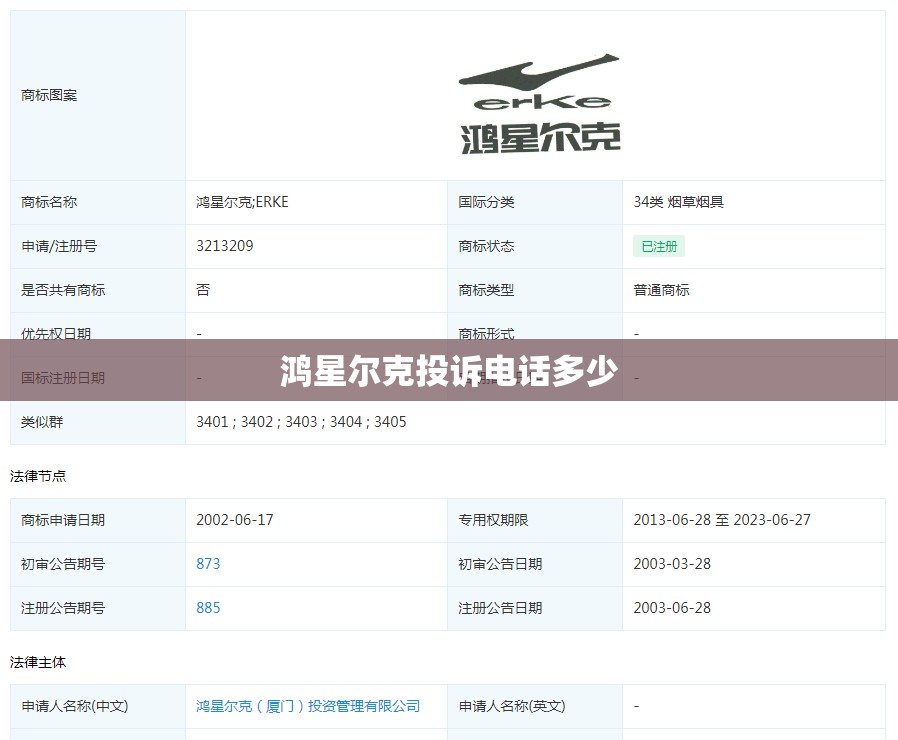898x740 pixels.
Task: Click the 初审公告期号 label
Action: (x=63, y=564)
